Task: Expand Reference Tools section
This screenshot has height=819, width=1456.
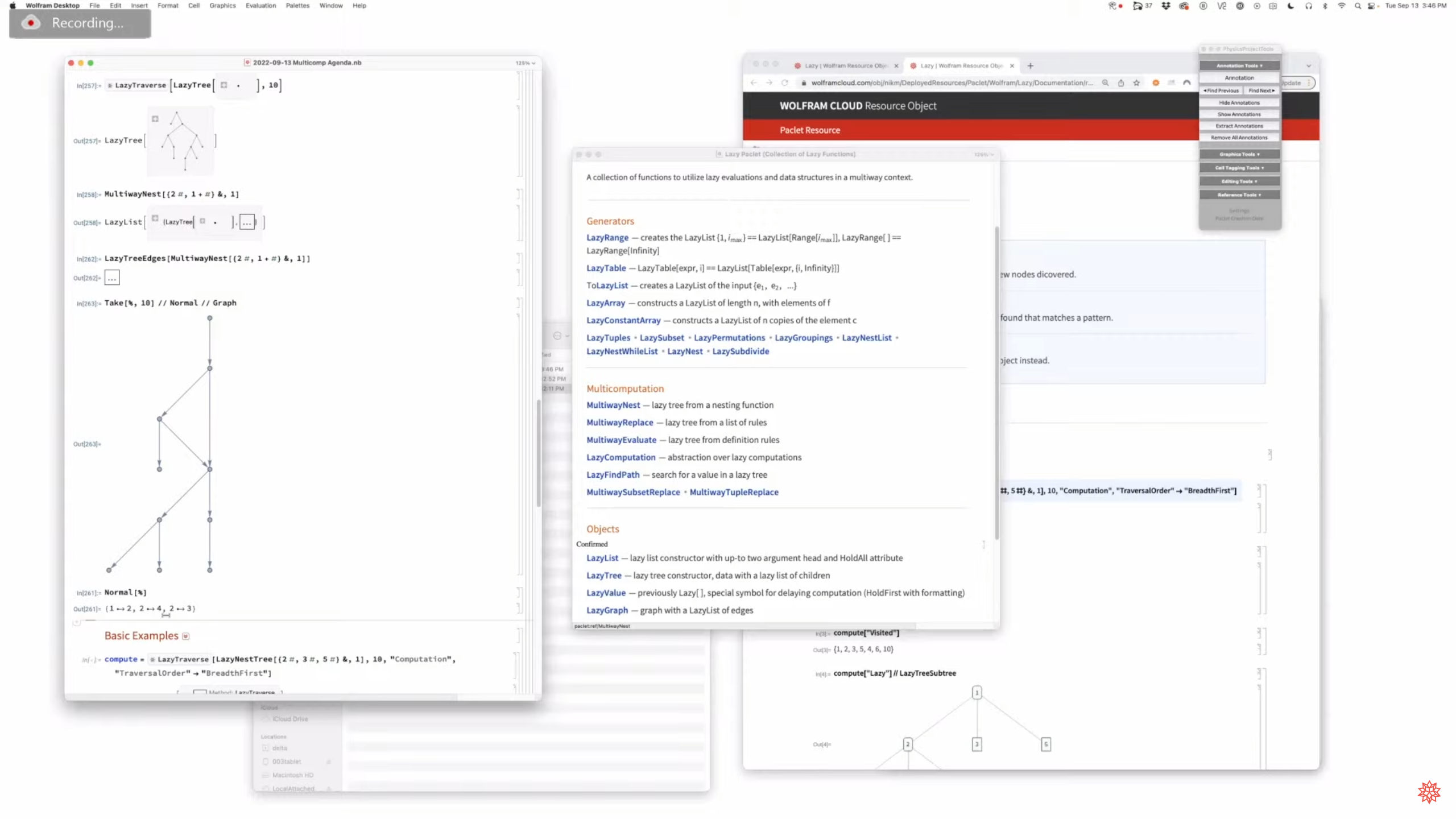Action: click(x=1239, y=195)
